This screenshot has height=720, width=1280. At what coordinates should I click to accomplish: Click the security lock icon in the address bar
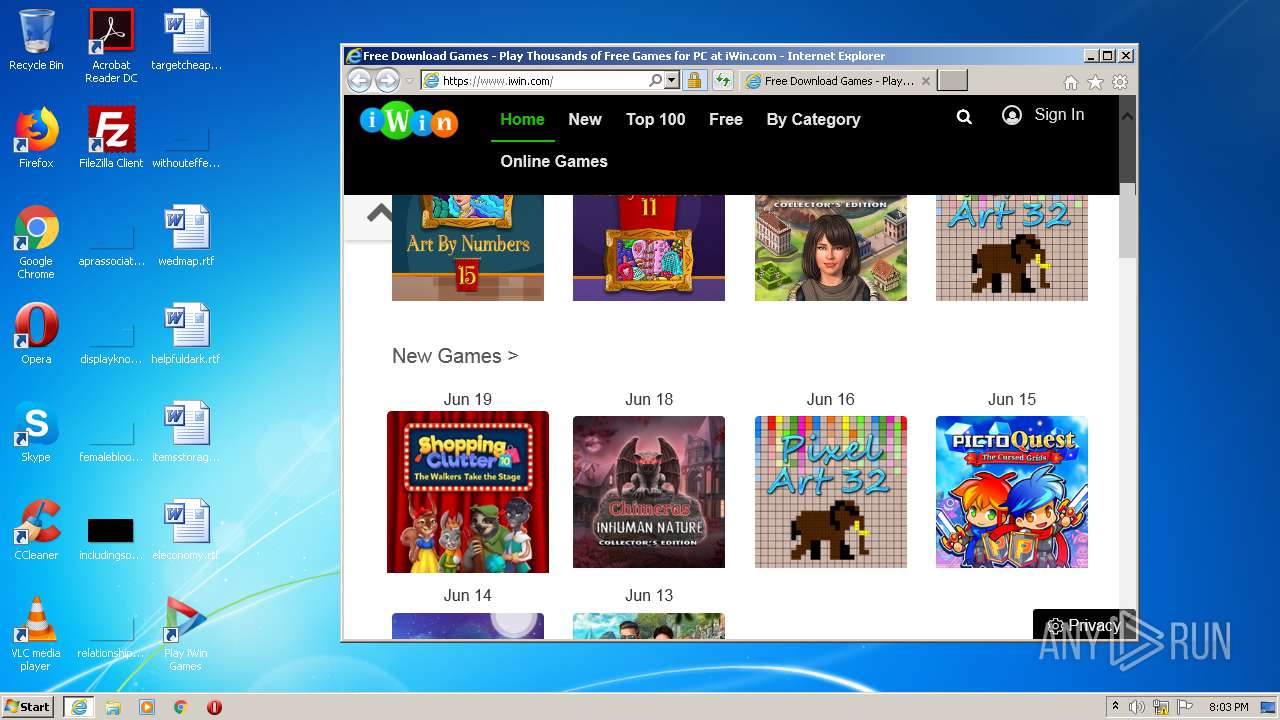click(694, 81)
